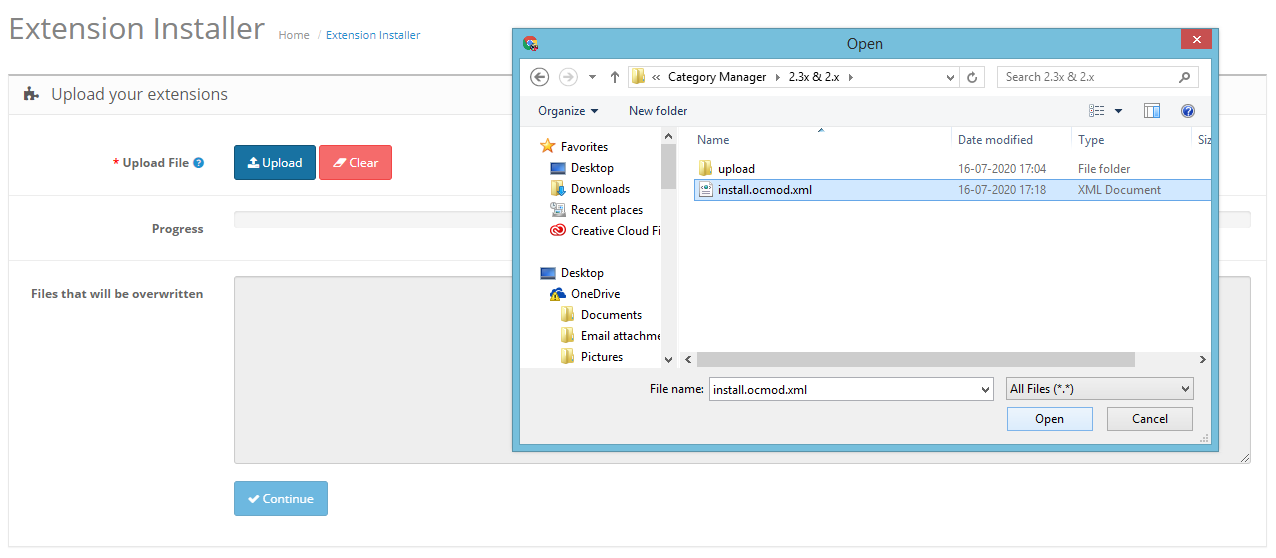
Task: Open Pictures under OneDrive
Action: pyautogui.click(x=602, y=357)
